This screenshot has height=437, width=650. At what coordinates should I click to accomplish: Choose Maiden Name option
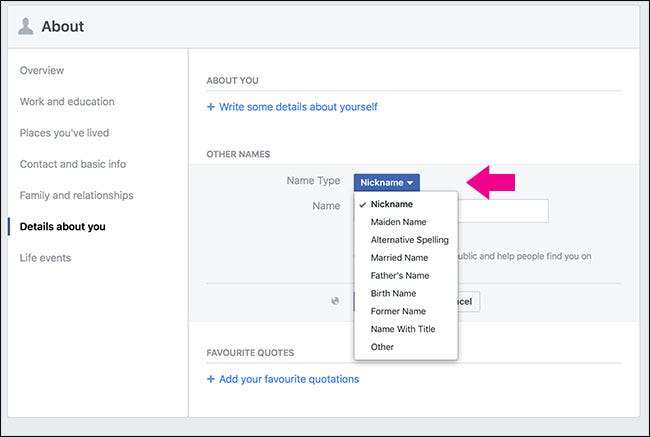coord(400,222)
